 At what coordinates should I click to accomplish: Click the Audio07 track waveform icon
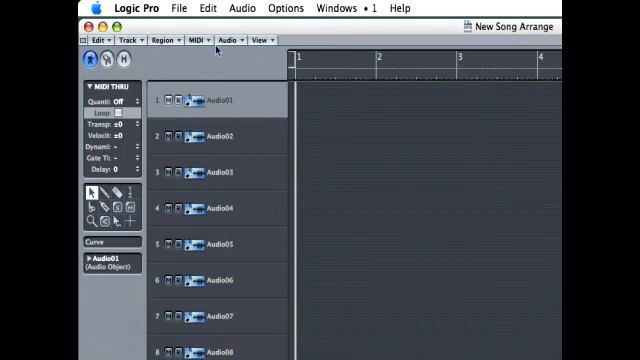click(x=194, y=316)
